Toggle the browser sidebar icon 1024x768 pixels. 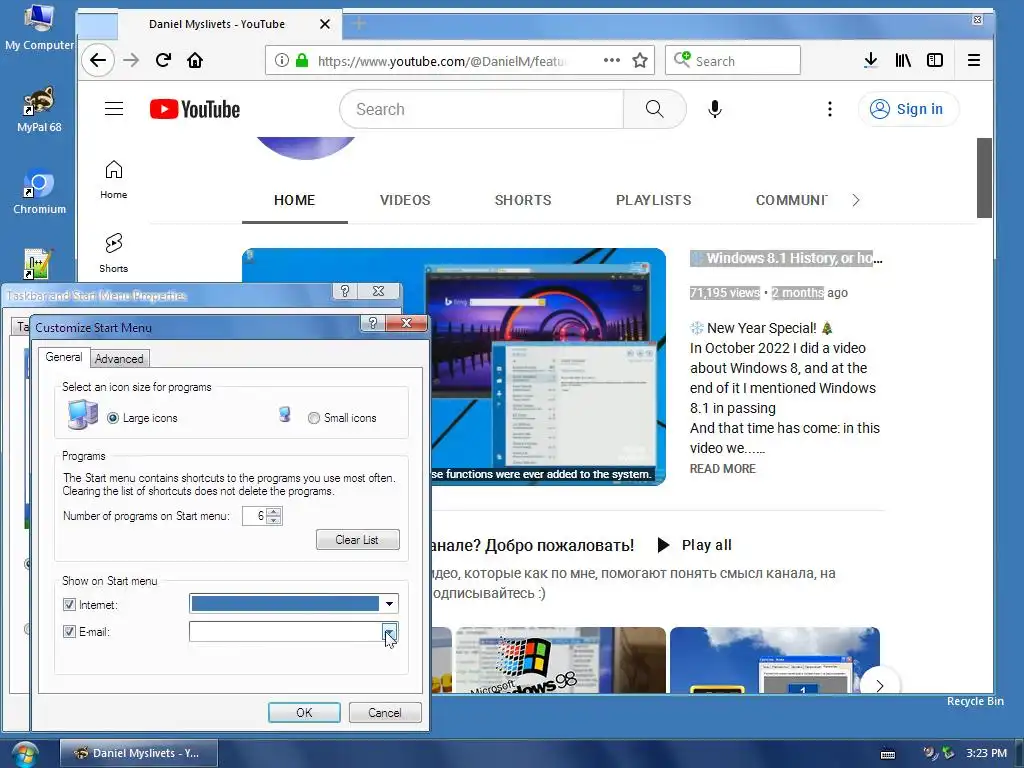[x=935, y=60]
